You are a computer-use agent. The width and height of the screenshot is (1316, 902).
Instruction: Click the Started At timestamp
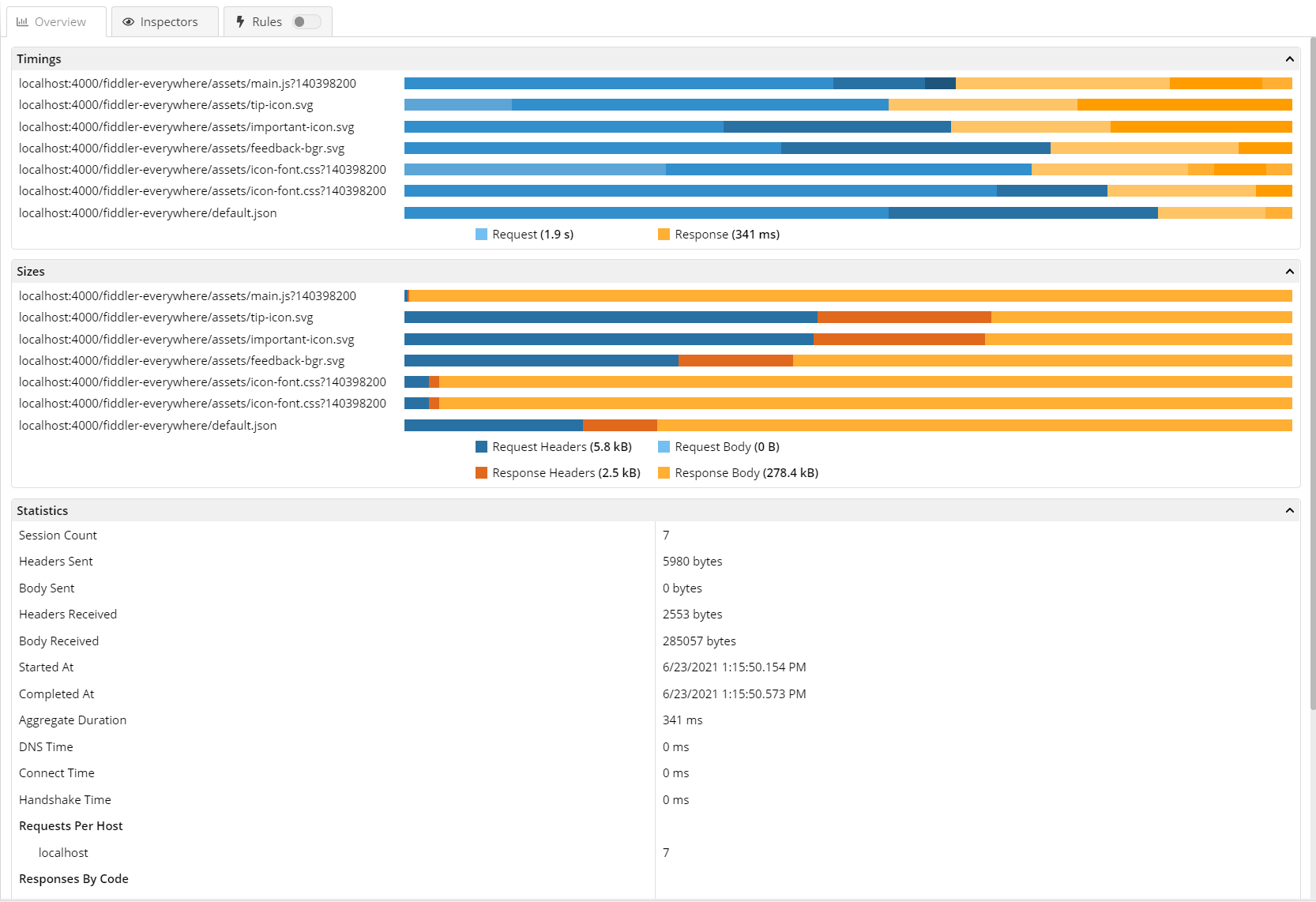click(x=735, y=667)
